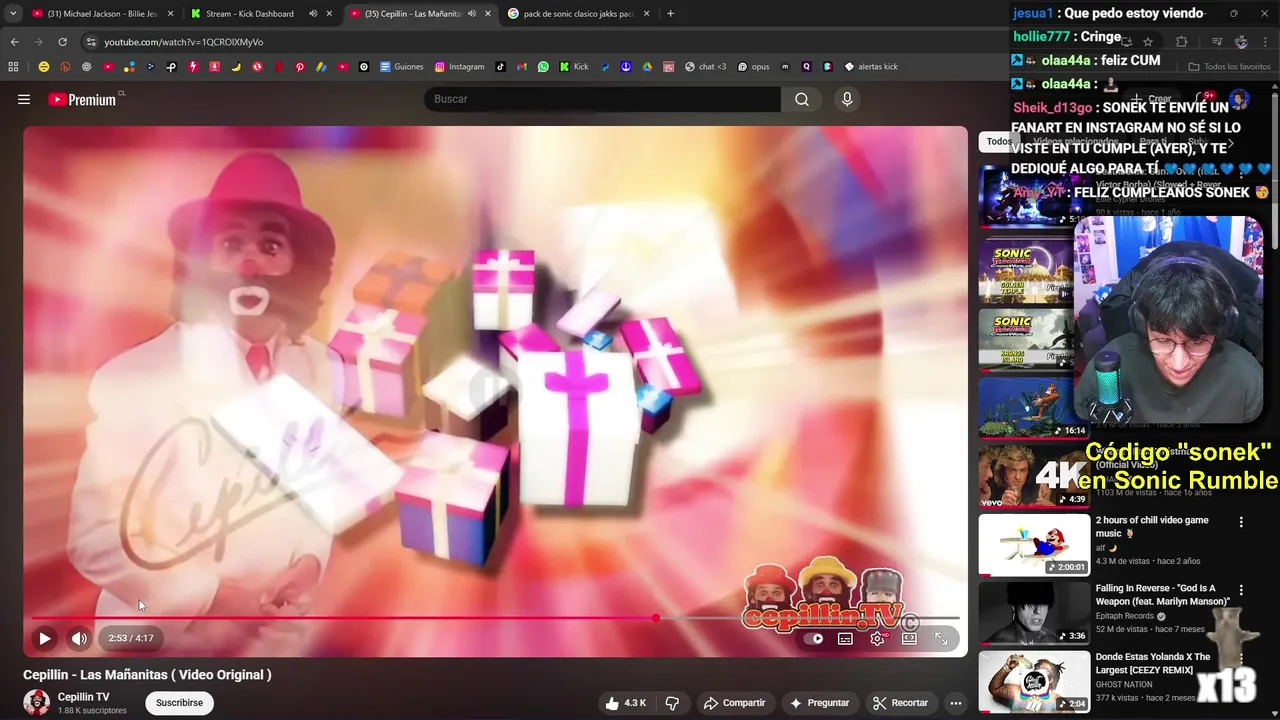1280x720 pixels.
Task: Open more actions three-dot menu under video
Action: 956,703
